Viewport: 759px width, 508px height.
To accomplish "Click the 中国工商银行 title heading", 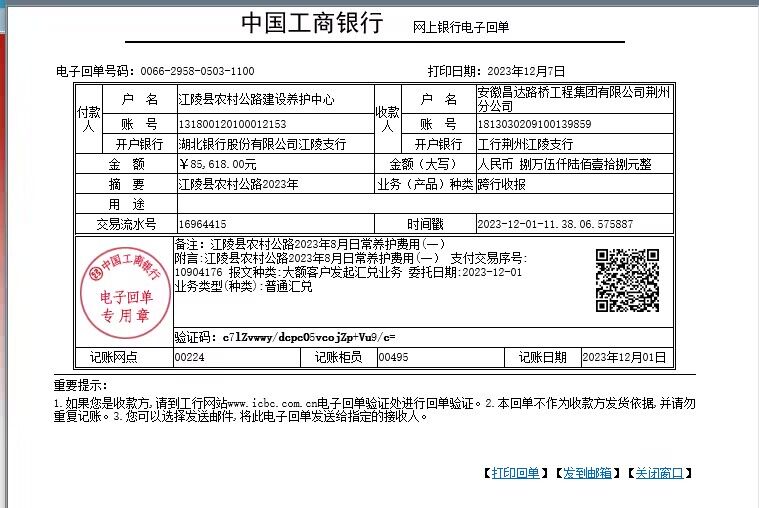I will tap(311, 25).
